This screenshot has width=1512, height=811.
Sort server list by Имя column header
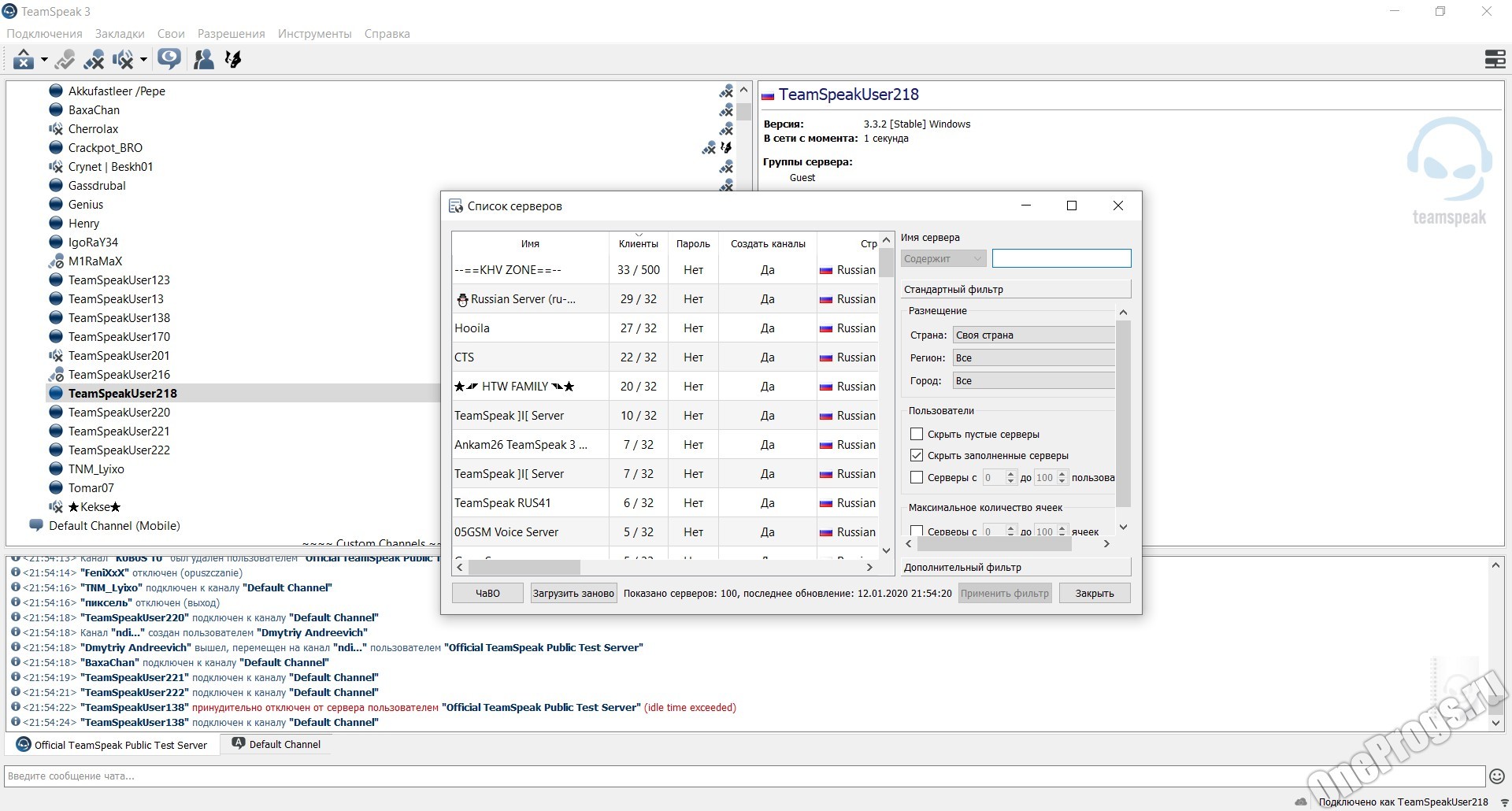pyautogui.click(x=530, y=244)
